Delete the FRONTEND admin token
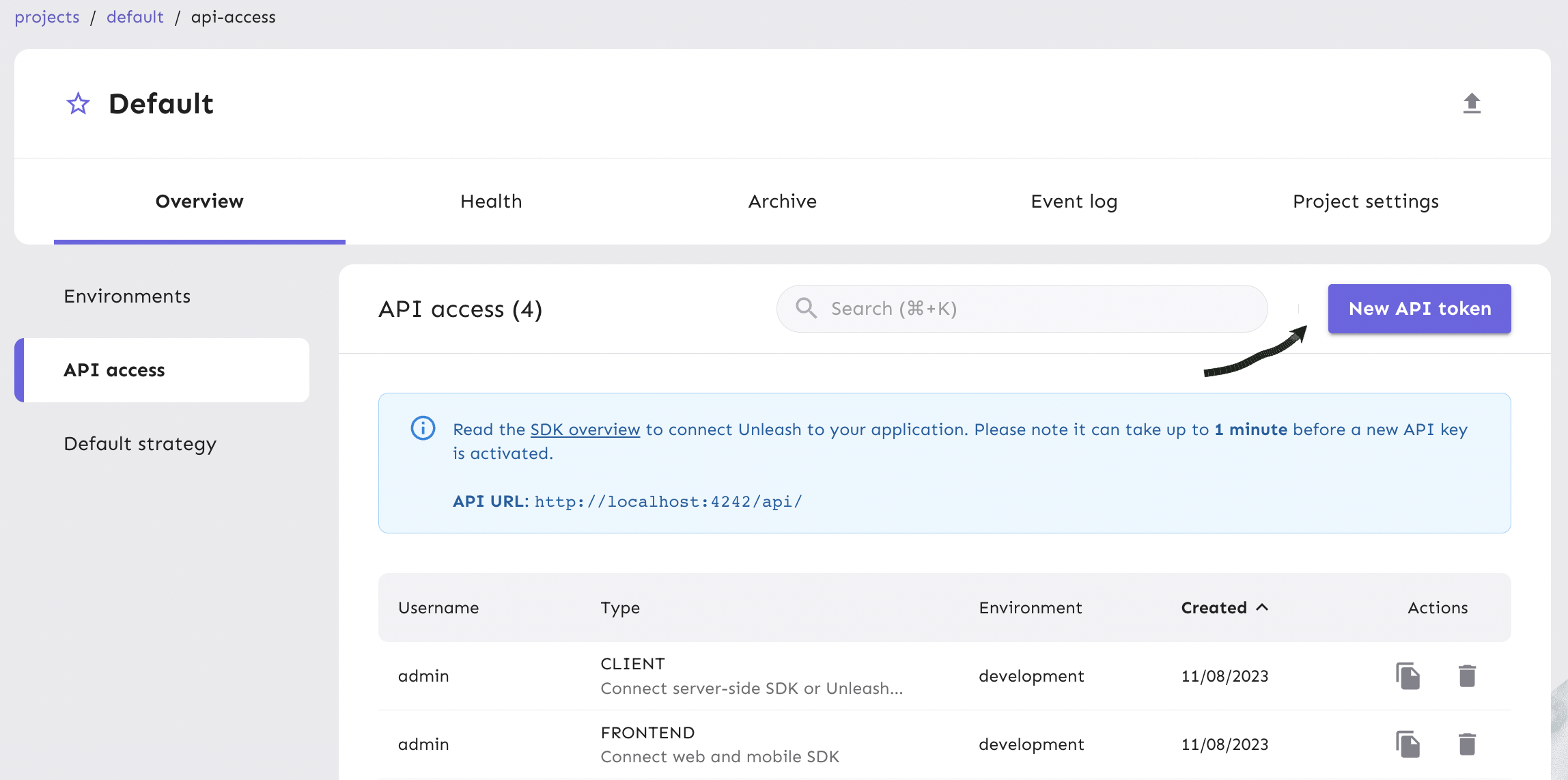 (1467, 744)
